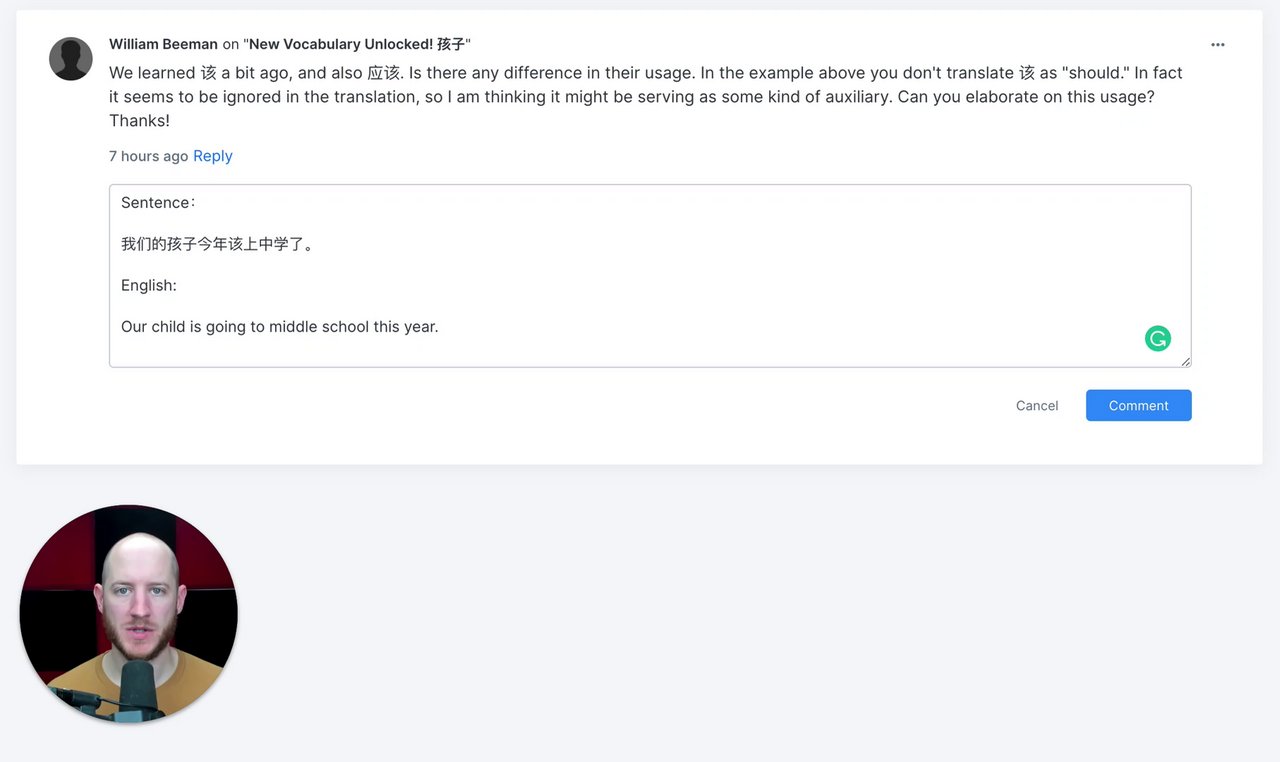1280x762 pixels.
Task: Click the word 应该 in the comment text
Action: pyautogui.click(x=383, y=73)
